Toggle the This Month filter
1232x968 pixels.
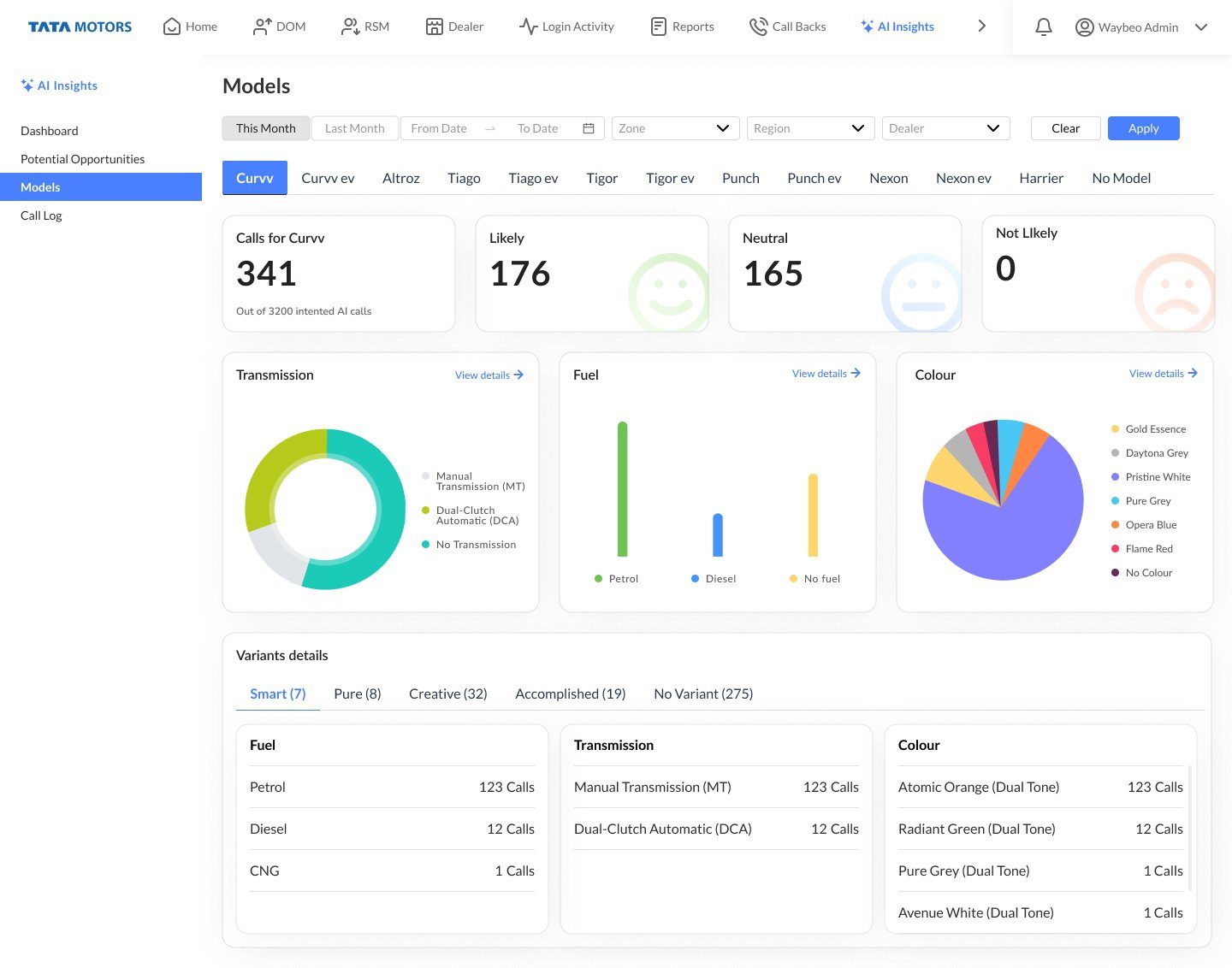tap(266, 128)
